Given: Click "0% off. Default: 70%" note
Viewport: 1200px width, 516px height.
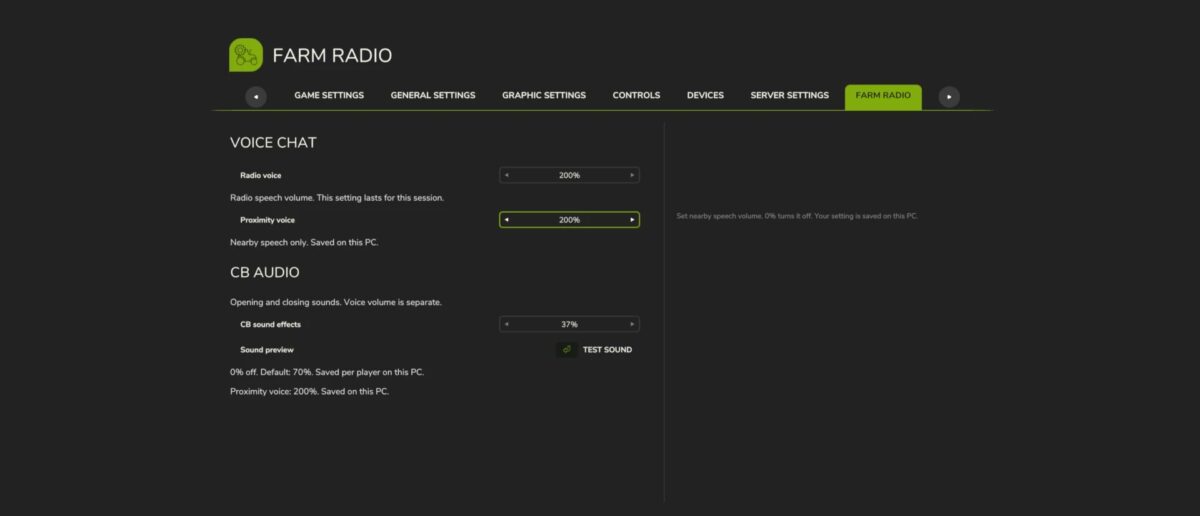Looking at the screenshot, I should [x=327, y=372].
